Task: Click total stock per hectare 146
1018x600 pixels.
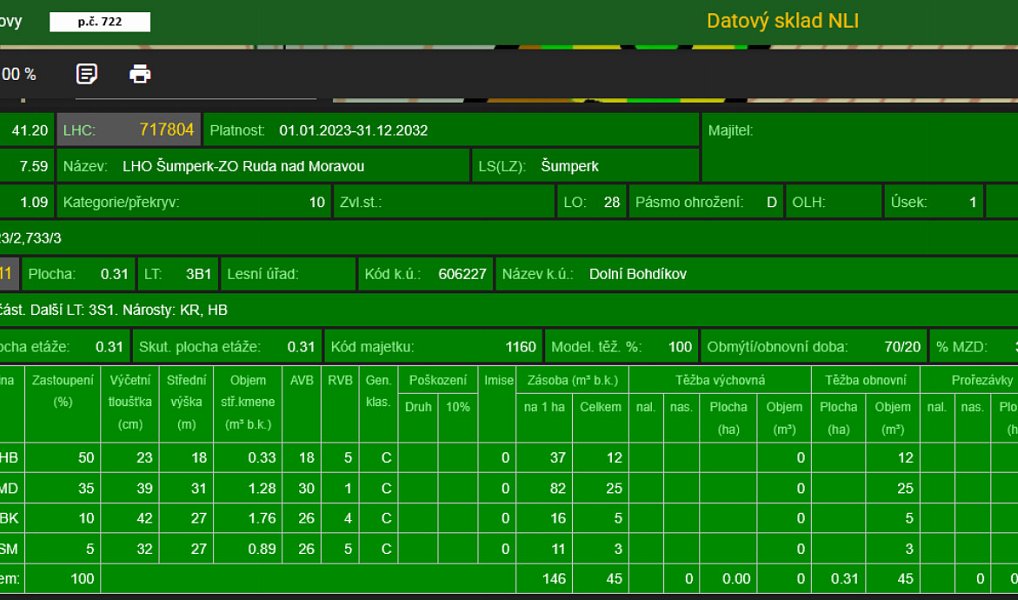Action: point(554,579)
